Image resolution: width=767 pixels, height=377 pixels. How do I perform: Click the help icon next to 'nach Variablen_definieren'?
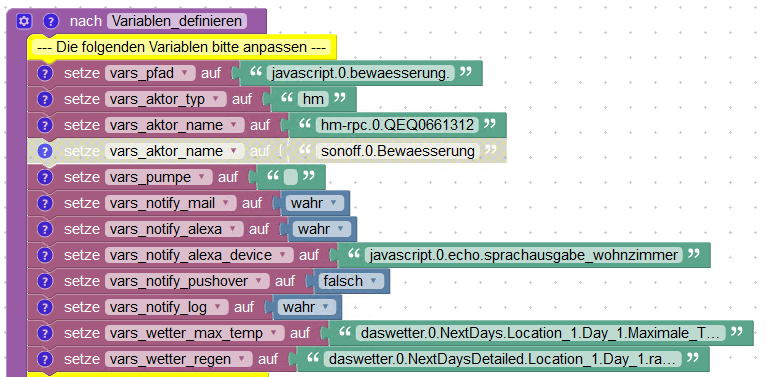coord(51,21)
